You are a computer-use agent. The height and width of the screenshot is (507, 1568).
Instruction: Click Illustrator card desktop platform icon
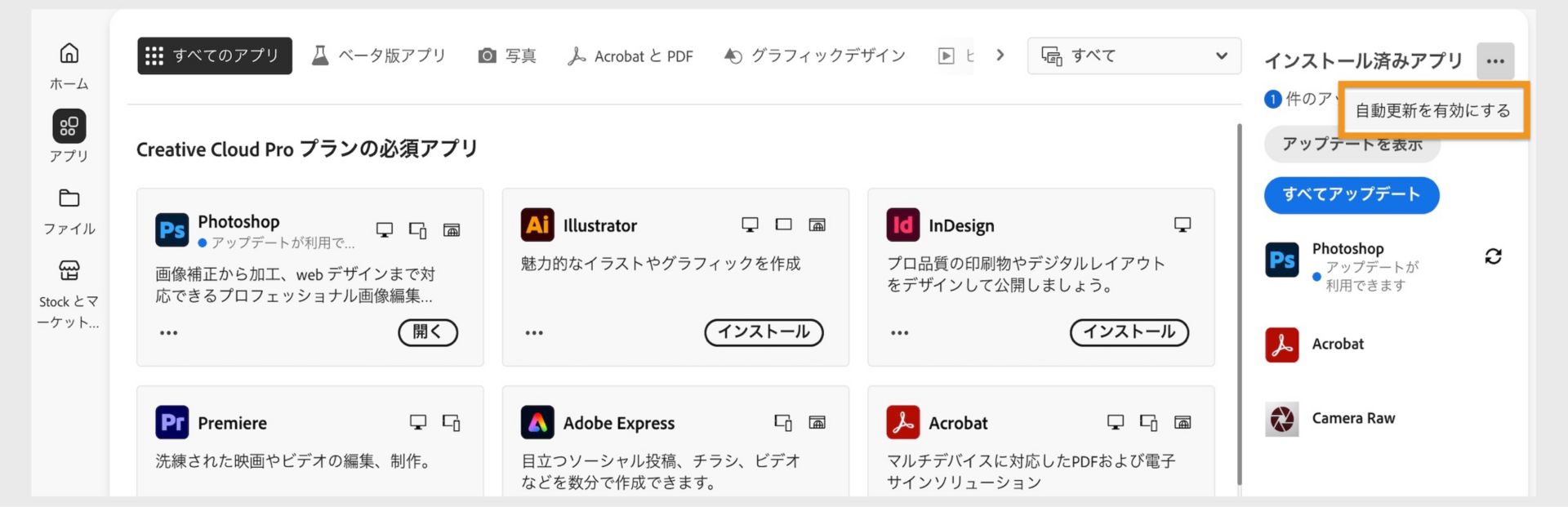[x=750, y=225]
